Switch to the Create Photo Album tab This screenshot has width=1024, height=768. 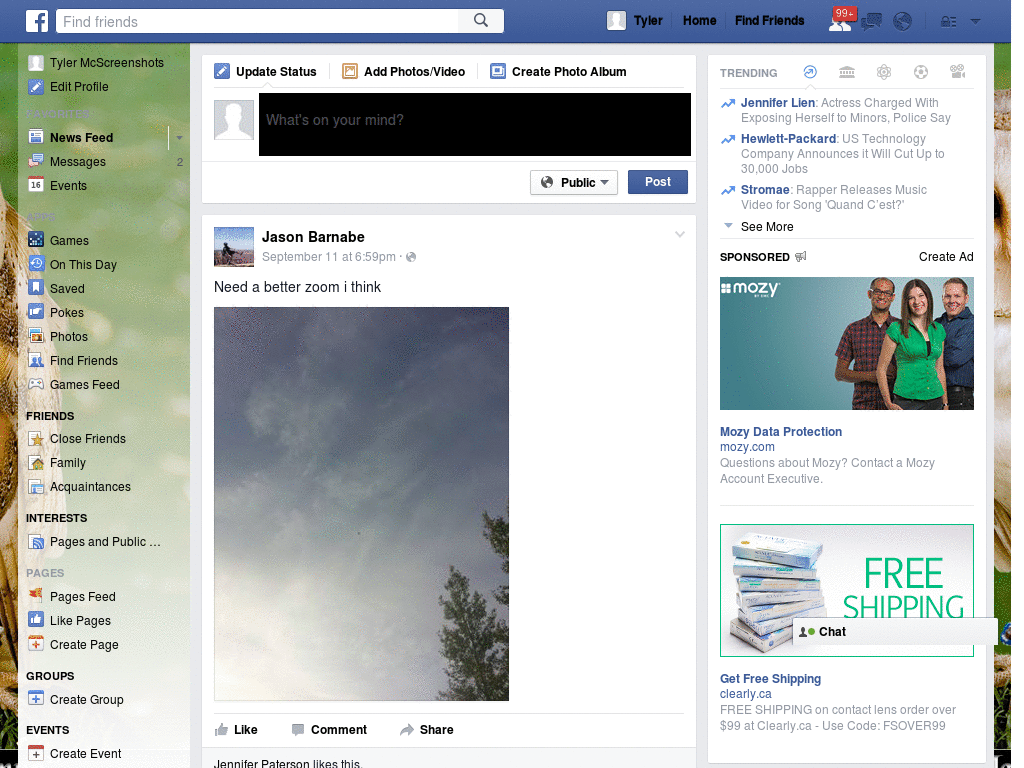pyautogui.click(x=558, y=71)
